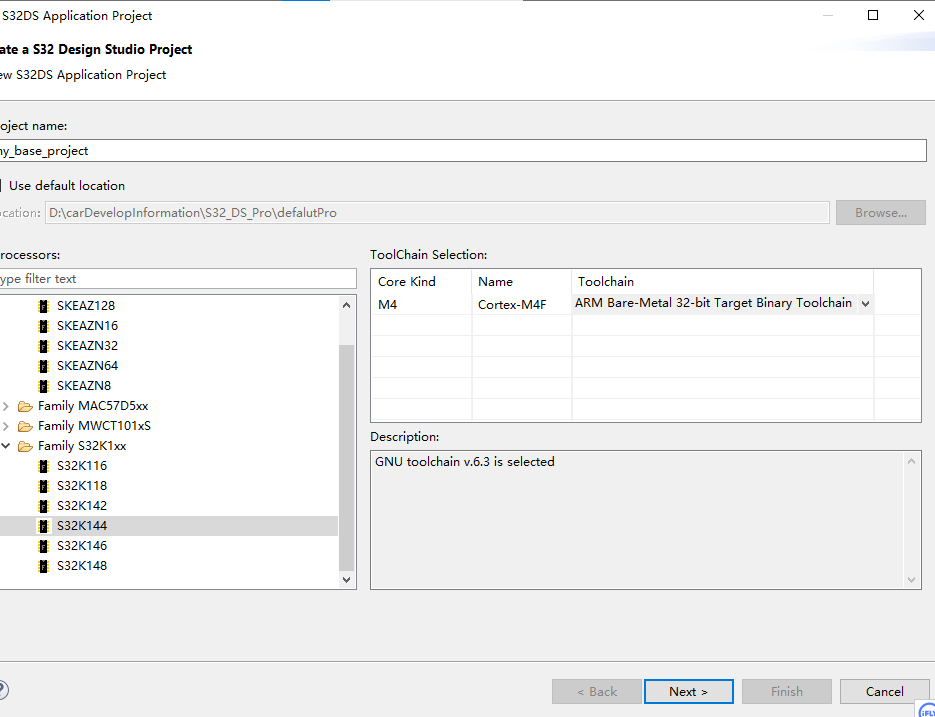Click the Family MWCT101xS folder icon
This screenshot has width=935, height=717.
pos(25,426)
